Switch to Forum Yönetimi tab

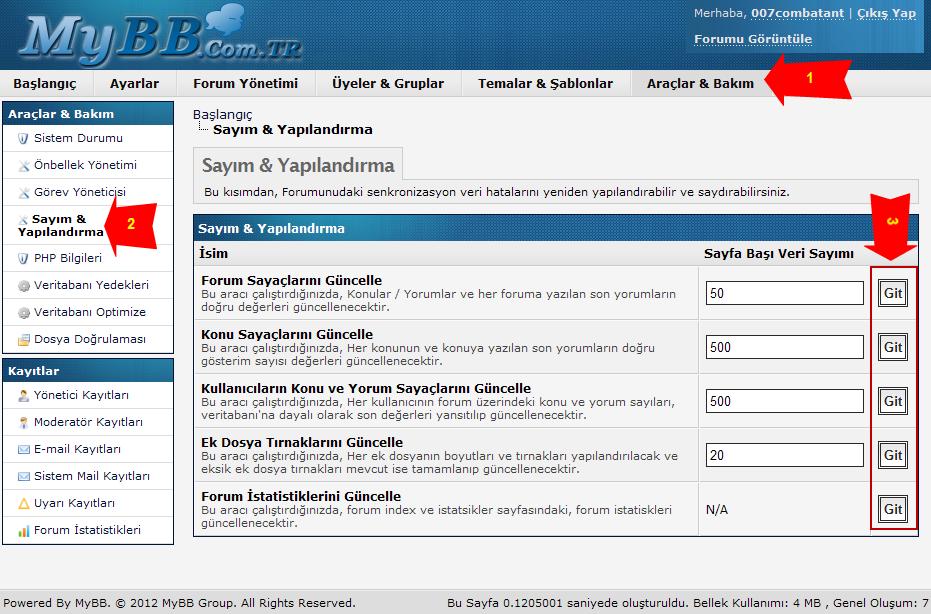[246, 84]
